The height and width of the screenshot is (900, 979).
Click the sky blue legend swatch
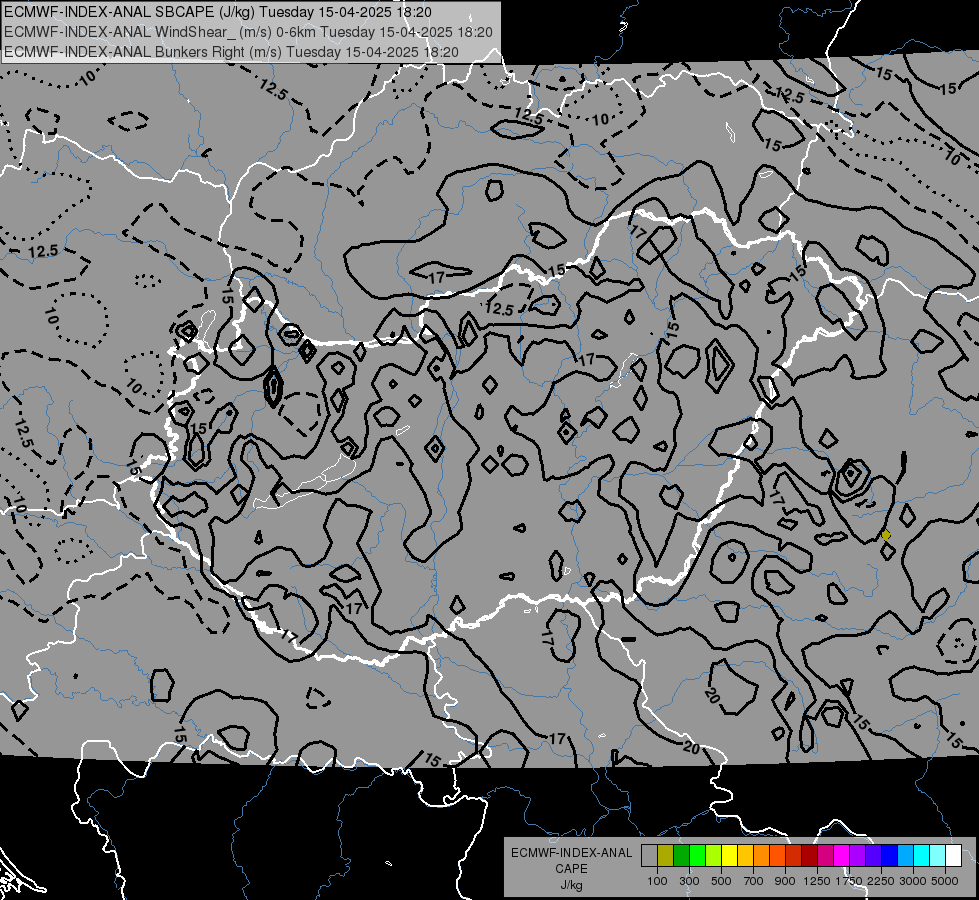[x=906, y=855]
